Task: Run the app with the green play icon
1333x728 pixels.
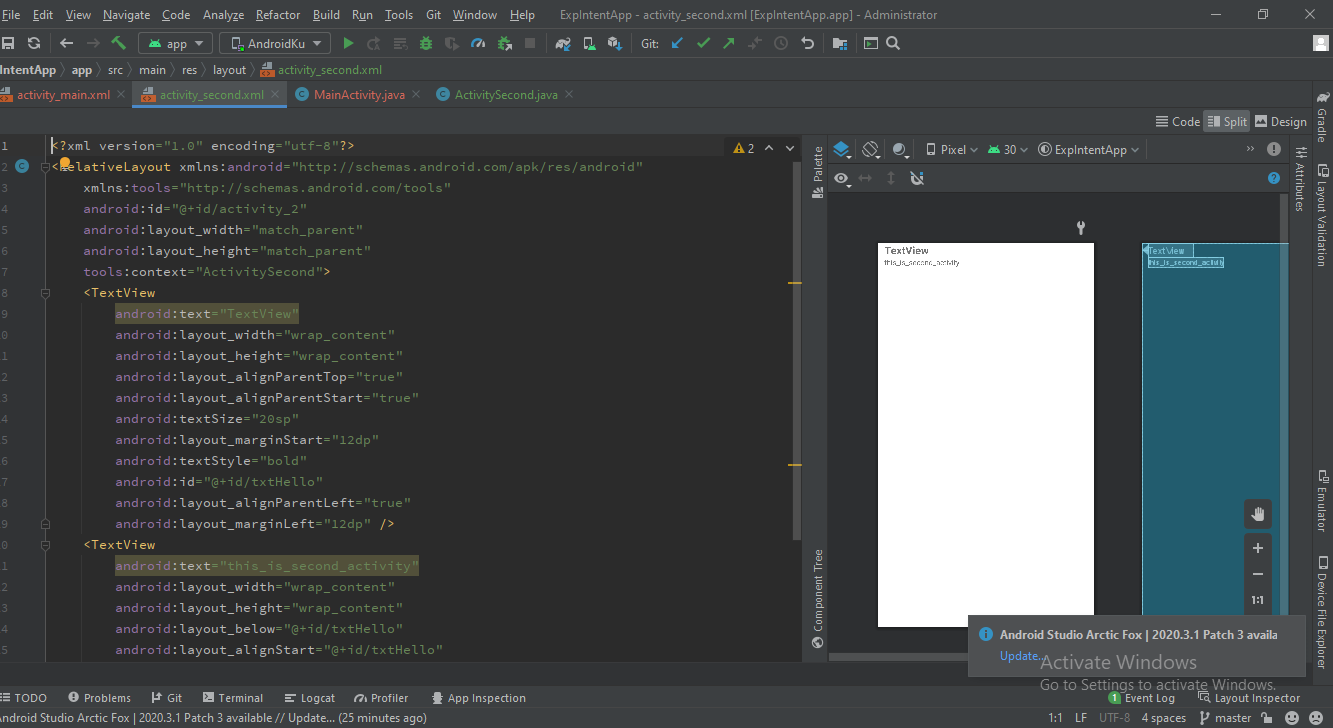Action: [x=348, y=43]
